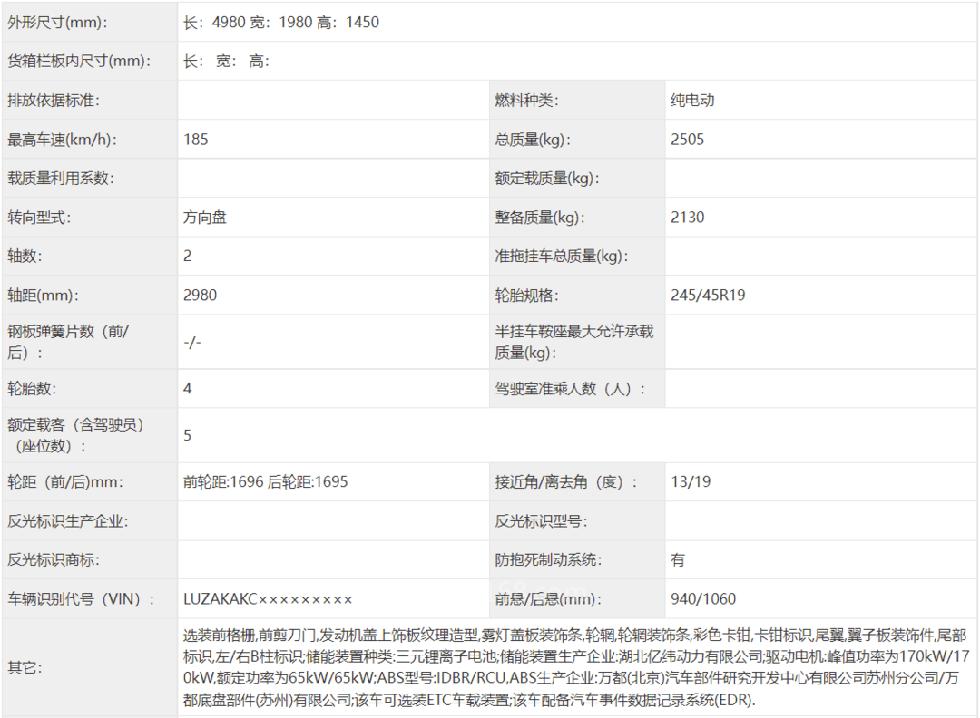980x718 pixels.
Task: Click the 外形尺寸(mm) label cell
Action: coord(58,22)
